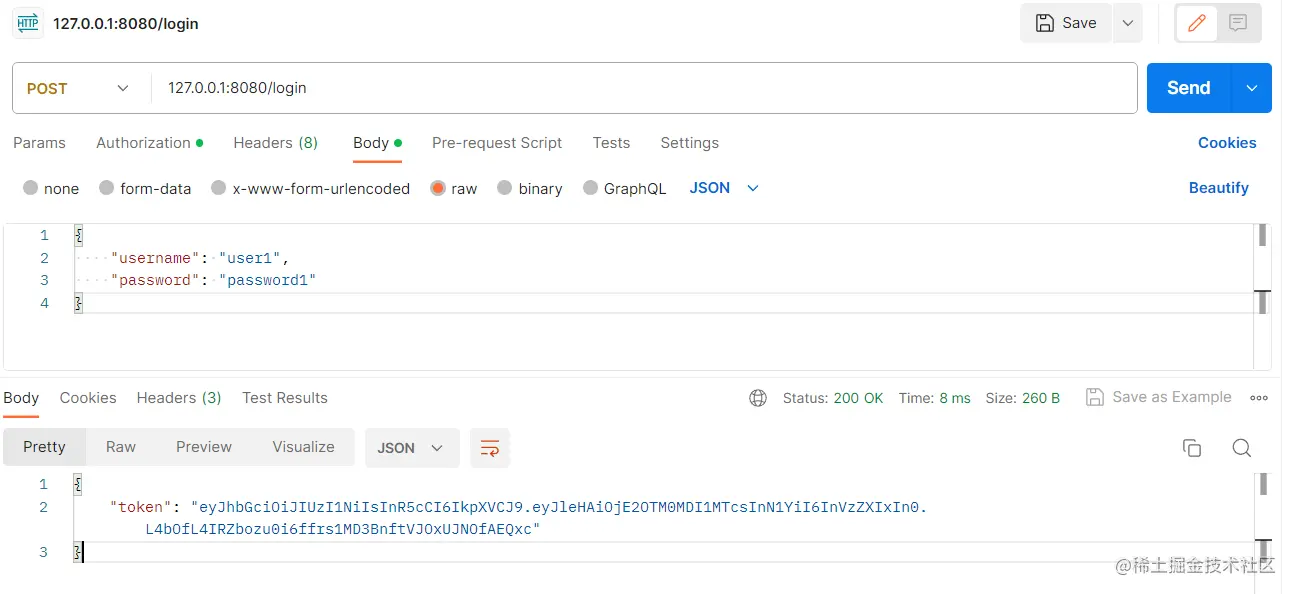Click the request URL input field
Screen dimensions: 1294x594
[645, 88]
